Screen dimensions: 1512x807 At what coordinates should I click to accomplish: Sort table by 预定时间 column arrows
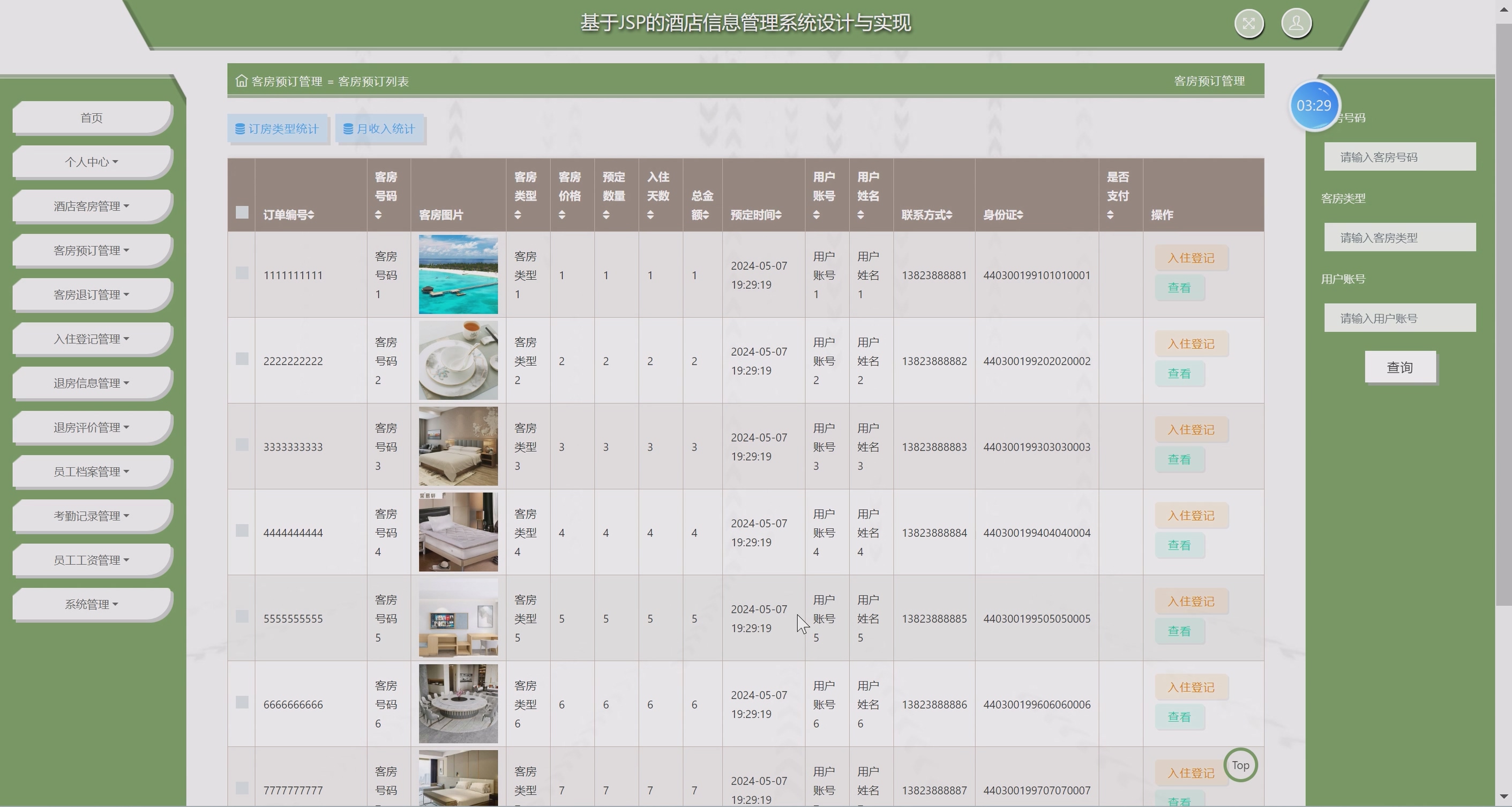(778, 215)
